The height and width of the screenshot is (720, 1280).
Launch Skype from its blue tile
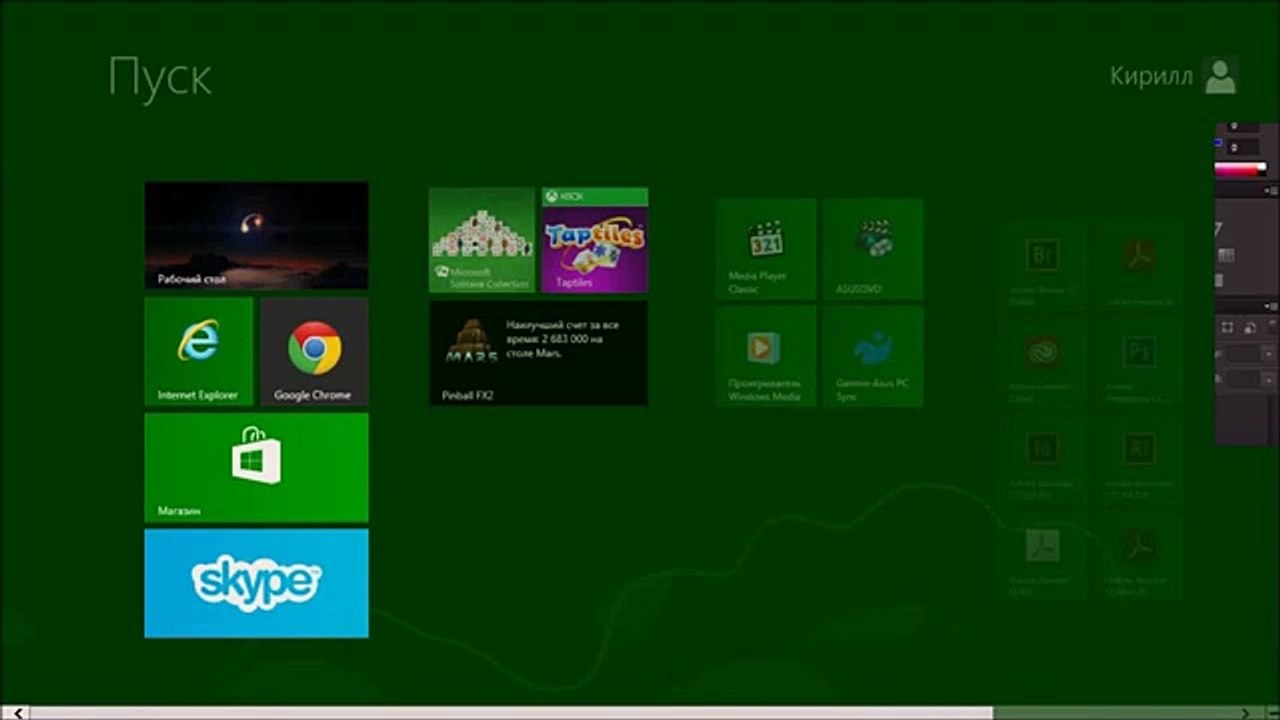point(256,583)
